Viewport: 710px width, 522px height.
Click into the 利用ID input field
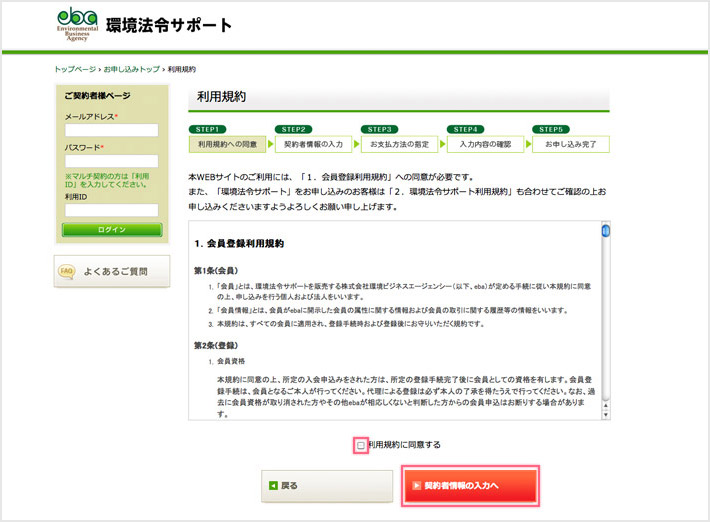[x=111, y=210]
